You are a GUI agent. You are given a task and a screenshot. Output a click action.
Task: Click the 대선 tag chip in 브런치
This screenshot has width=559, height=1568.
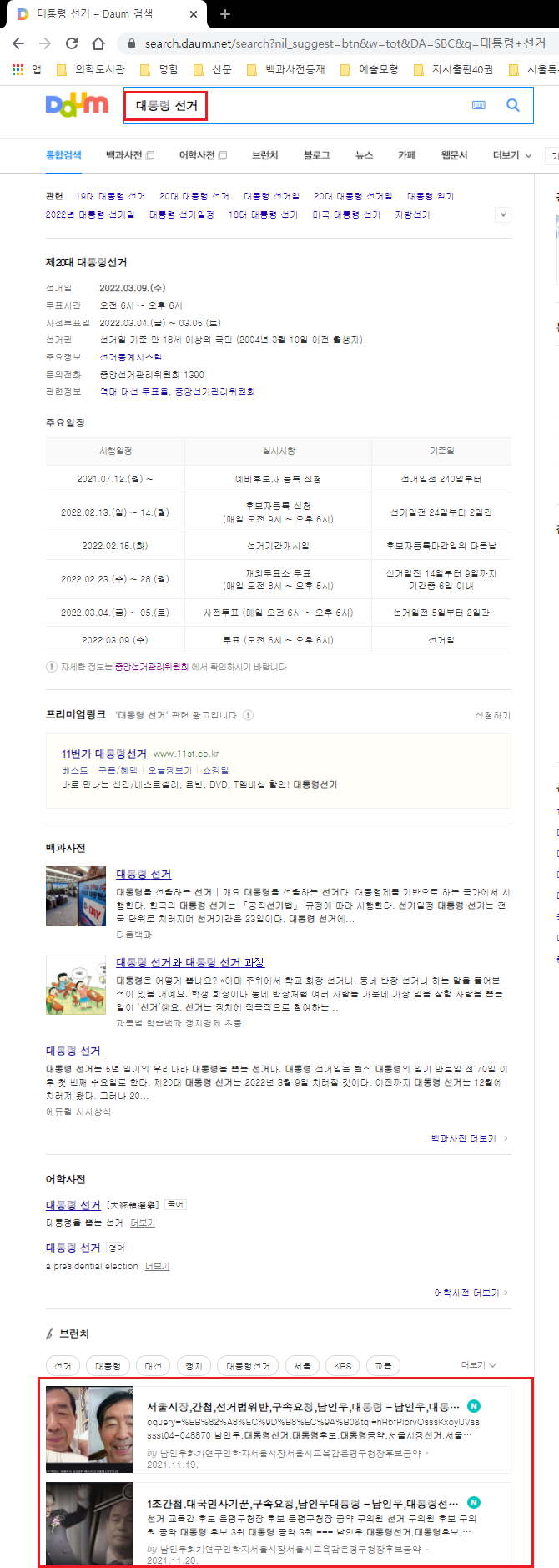(154, 1366)
